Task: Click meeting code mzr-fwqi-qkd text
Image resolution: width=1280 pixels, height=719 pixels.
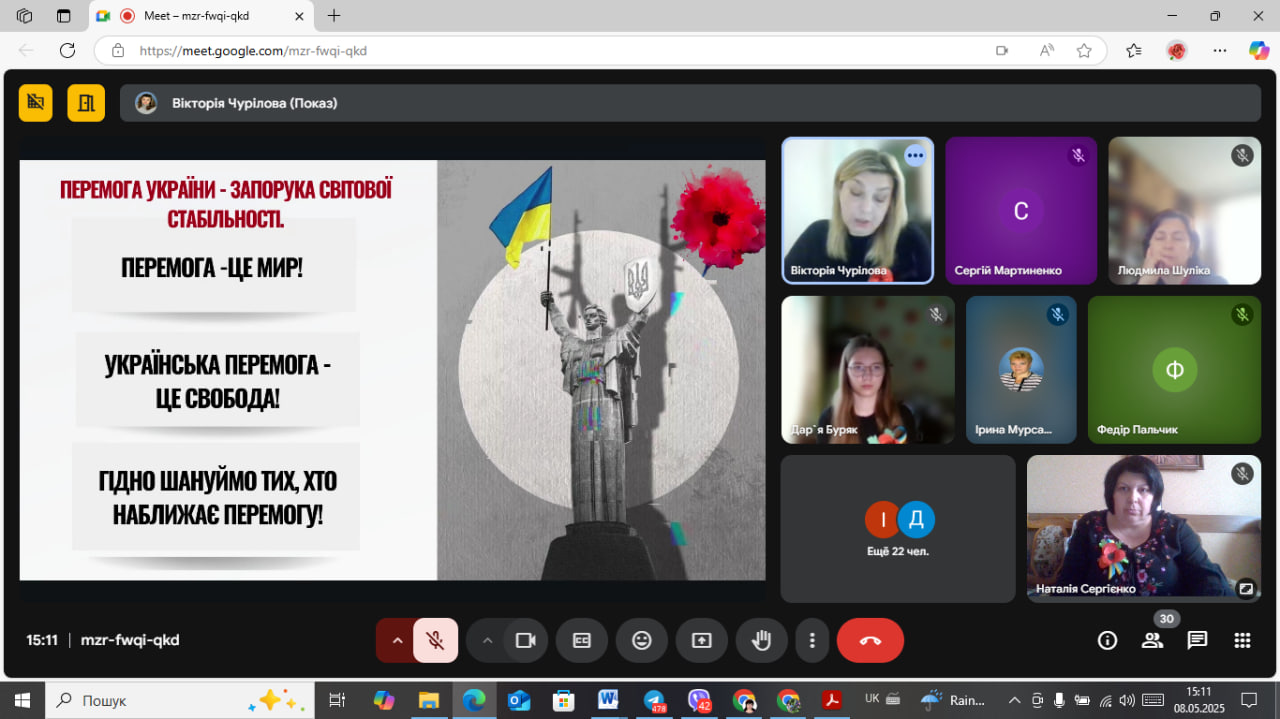Action: (130, 640)
